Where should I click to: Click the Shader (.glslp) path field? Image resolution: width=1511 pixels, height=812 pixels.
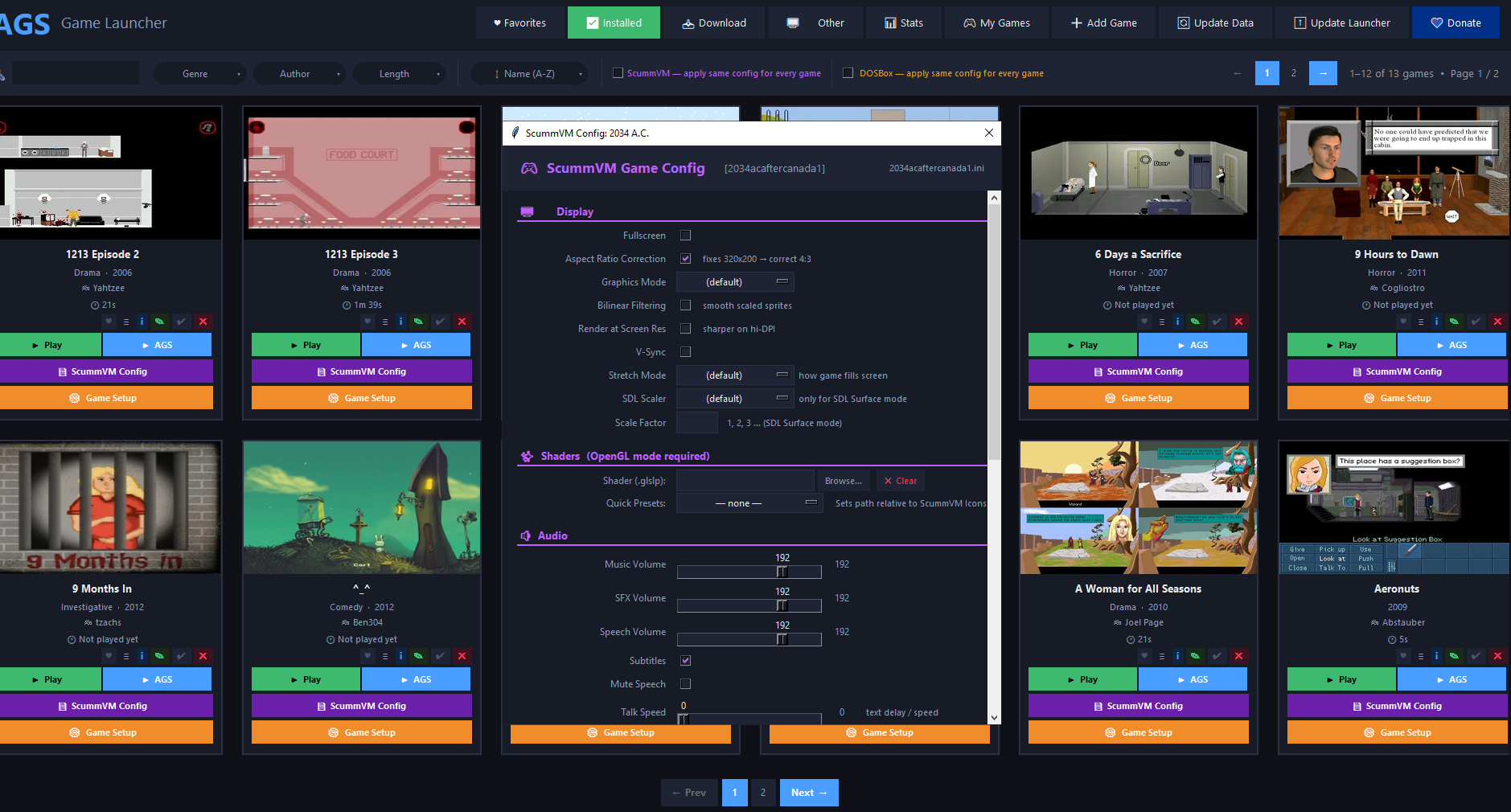coord(745,481)
